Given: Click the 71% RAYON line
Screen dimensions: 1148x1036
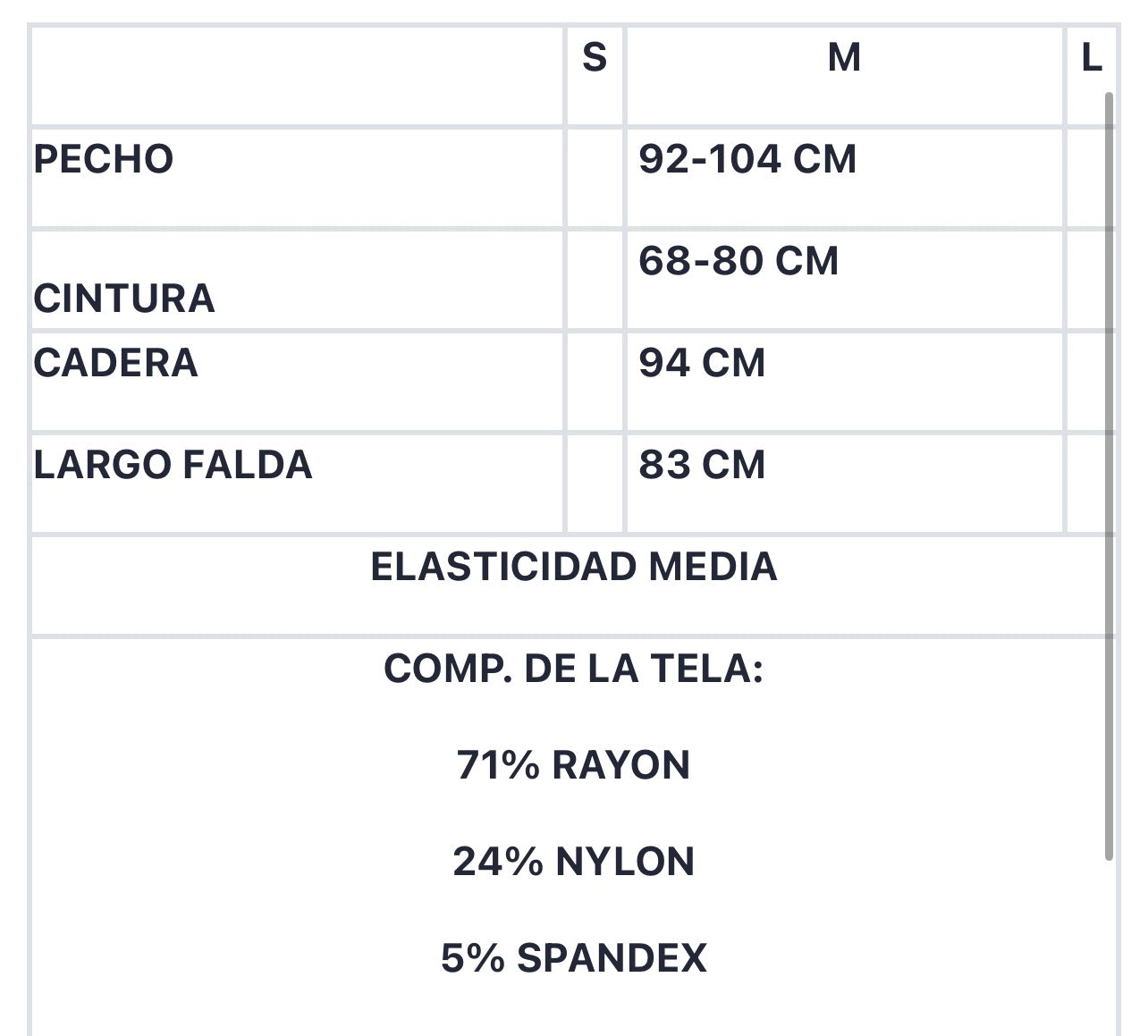Looking at the screenshot, I should pos(574,765).
